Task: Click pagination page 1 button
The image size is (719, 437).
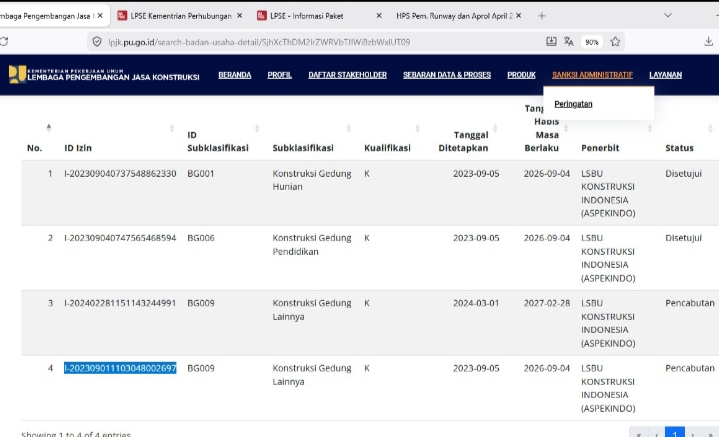Action: tap(674, 432)
